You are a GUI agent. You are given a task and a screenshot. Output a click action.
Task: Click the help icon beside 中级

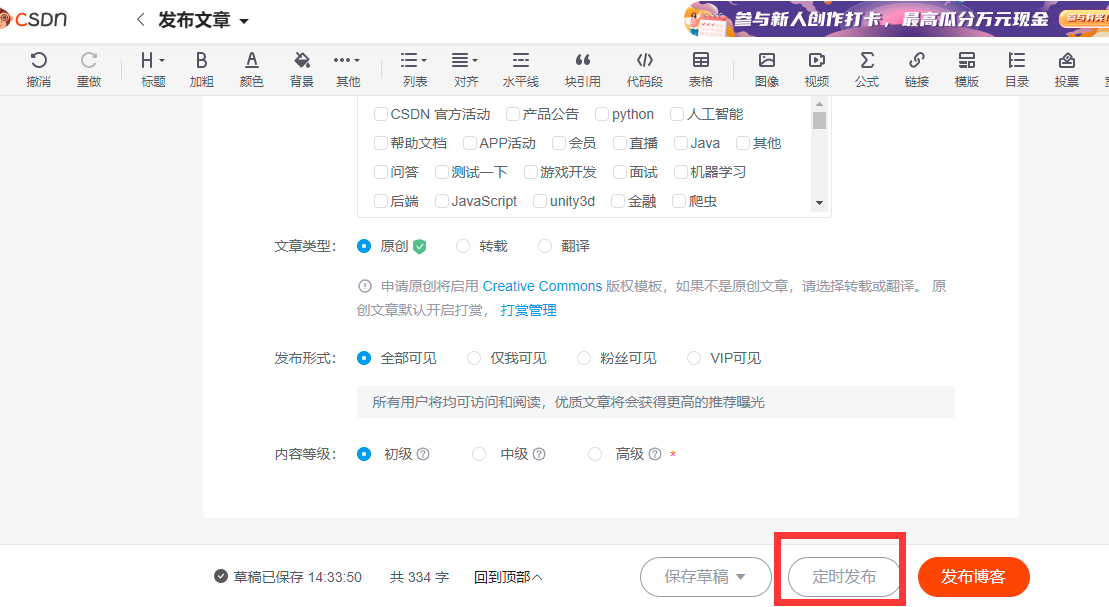(539, 454)
